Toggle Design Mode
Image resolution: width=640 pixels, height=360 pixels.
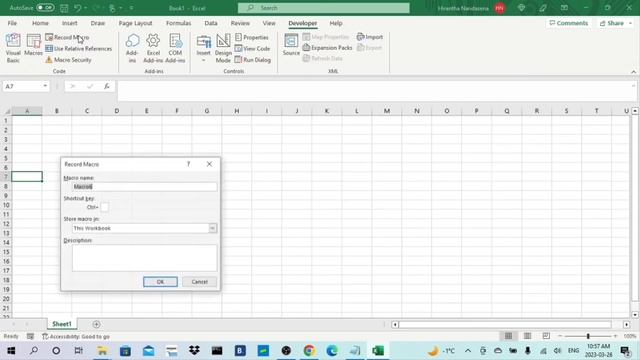tap(223, 48)
